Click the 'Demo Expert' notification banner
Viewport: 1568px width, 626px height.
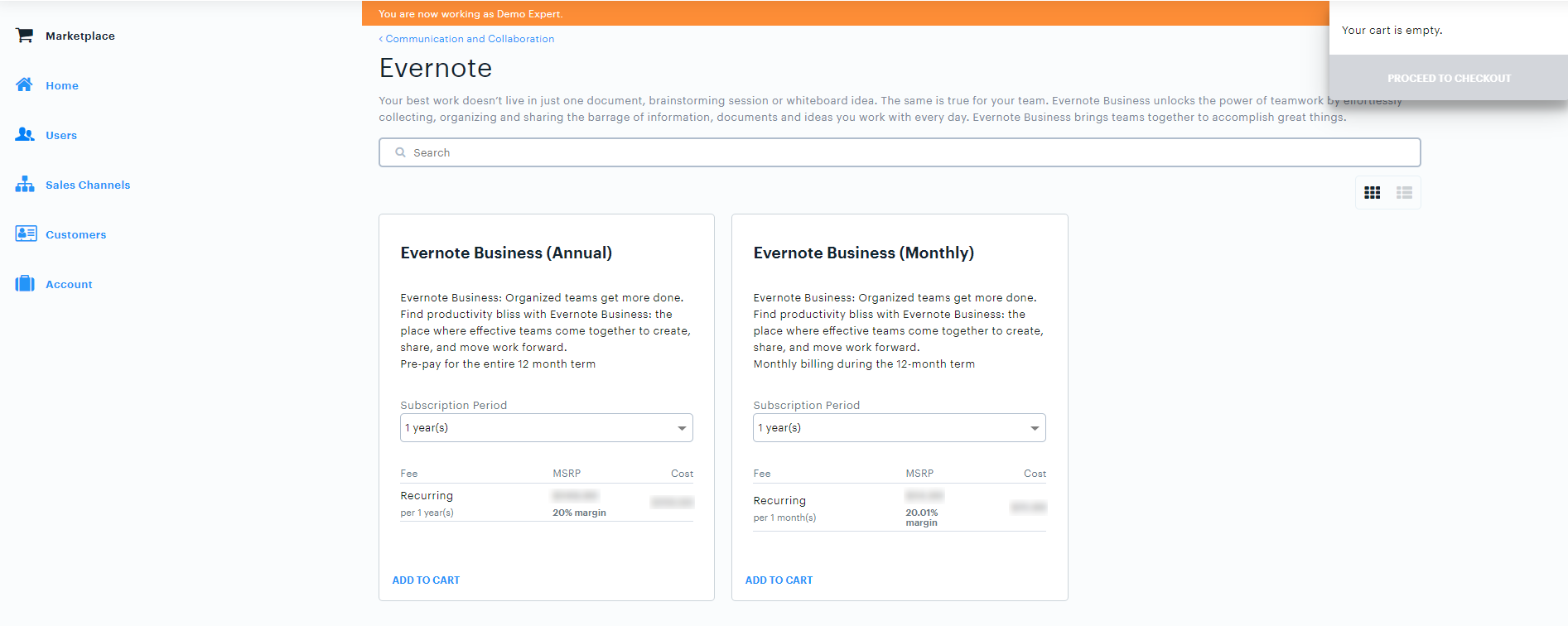tap(846, 13)
